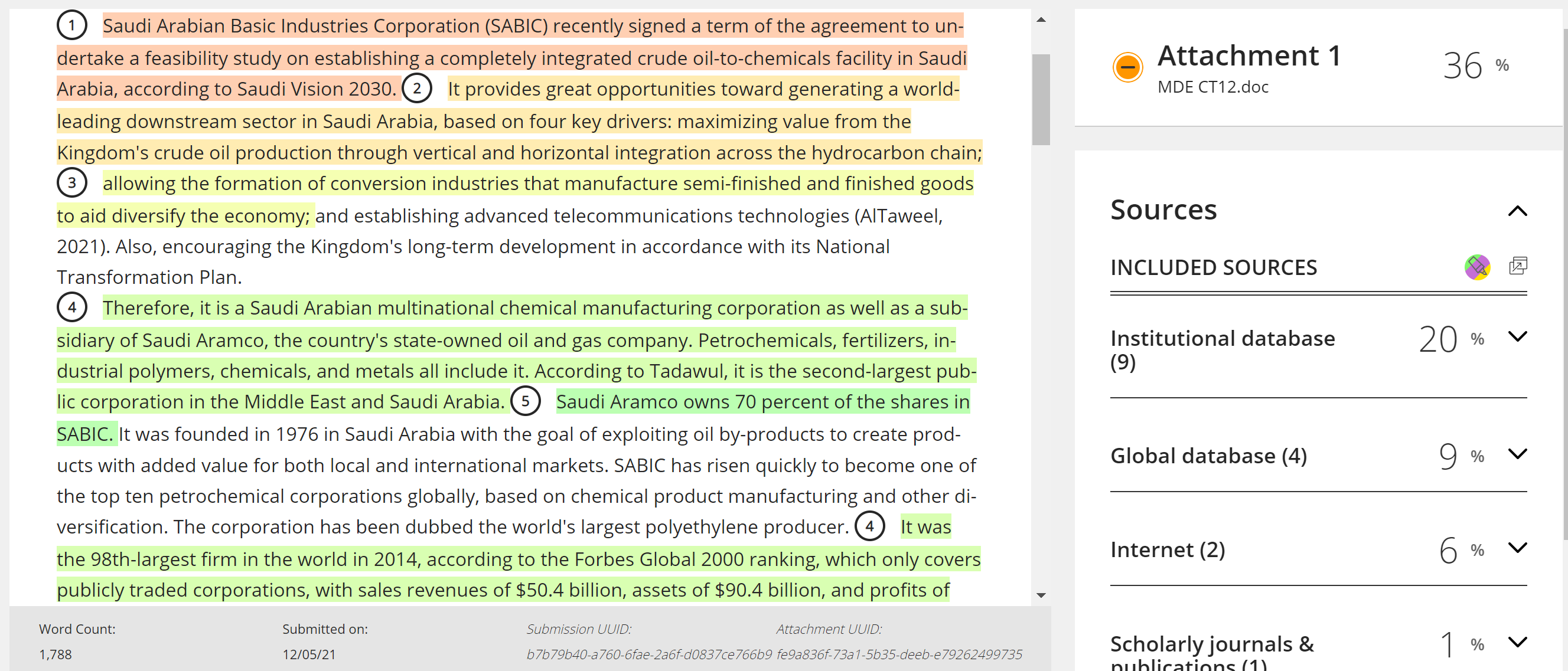Click the 1 % Scholarly journals score
Screen dimensions: 1568x671
pos(1462,644)
